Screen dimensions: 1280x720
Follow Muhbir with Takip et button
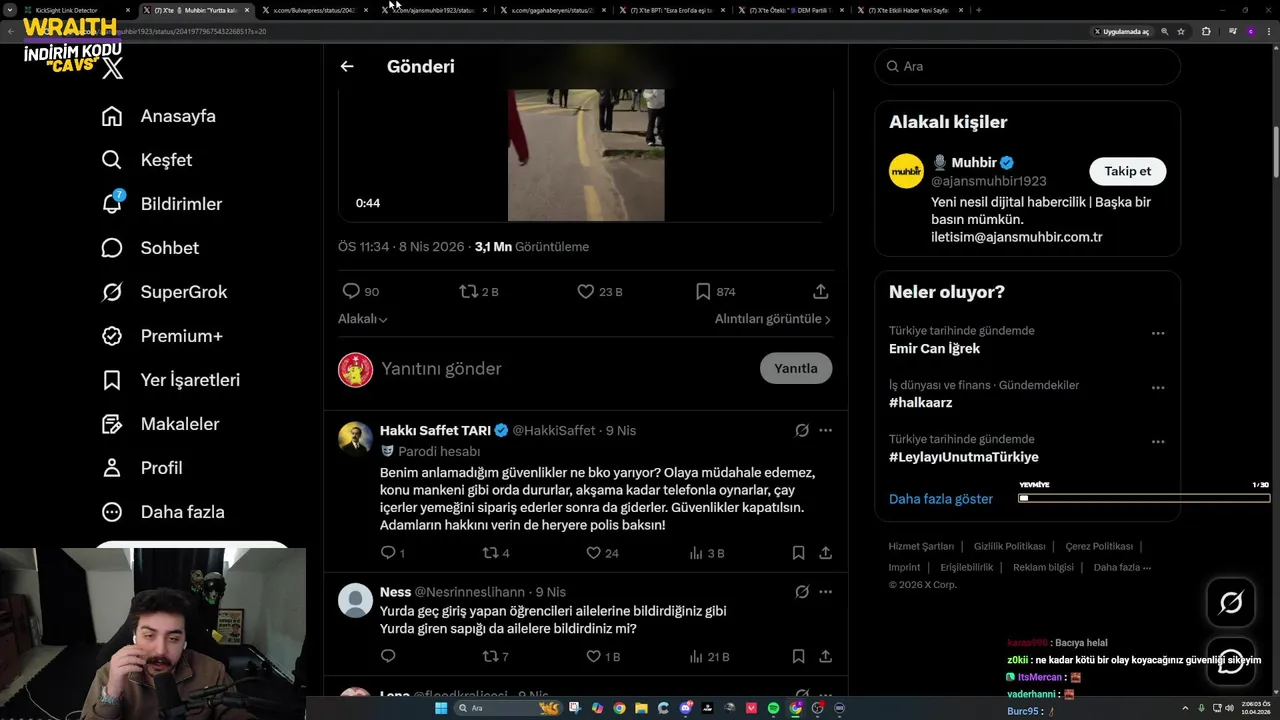1127,171
